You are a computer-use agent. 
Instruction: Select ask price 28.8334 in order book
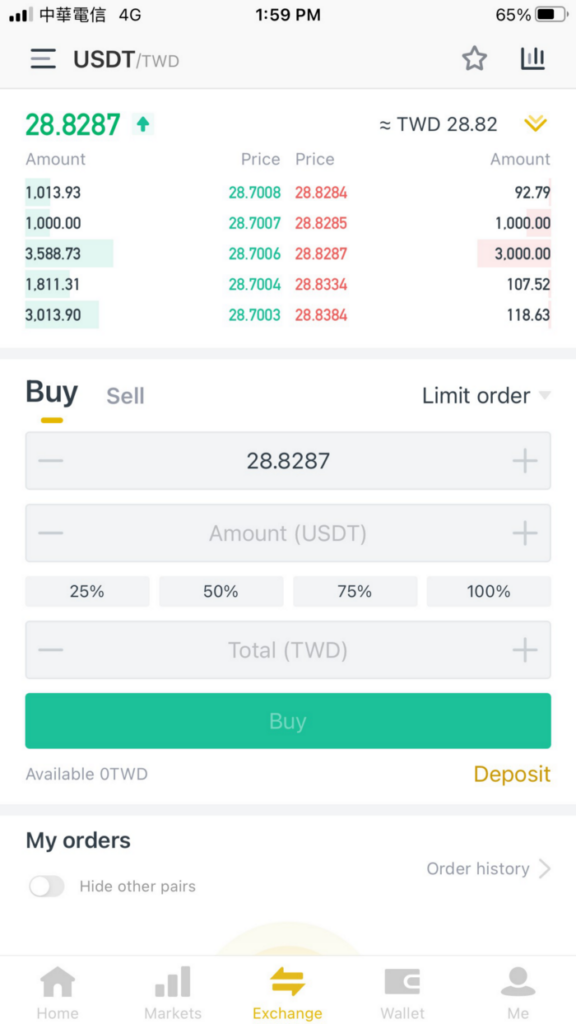[321, 284]
